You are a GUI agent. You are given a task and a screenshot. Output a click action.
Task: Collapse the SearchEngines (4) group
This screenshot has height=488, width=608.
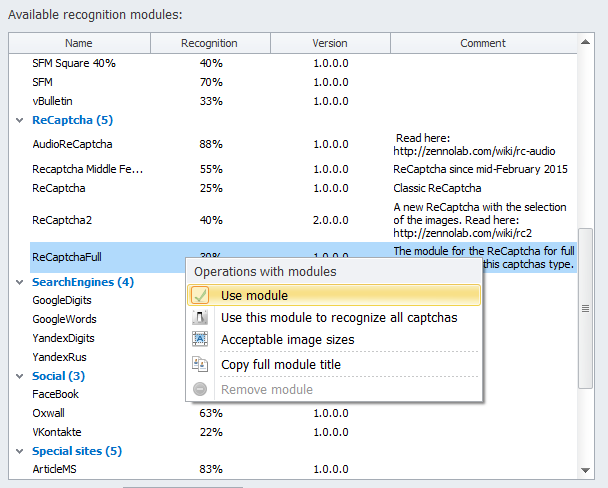click(19, 282)
